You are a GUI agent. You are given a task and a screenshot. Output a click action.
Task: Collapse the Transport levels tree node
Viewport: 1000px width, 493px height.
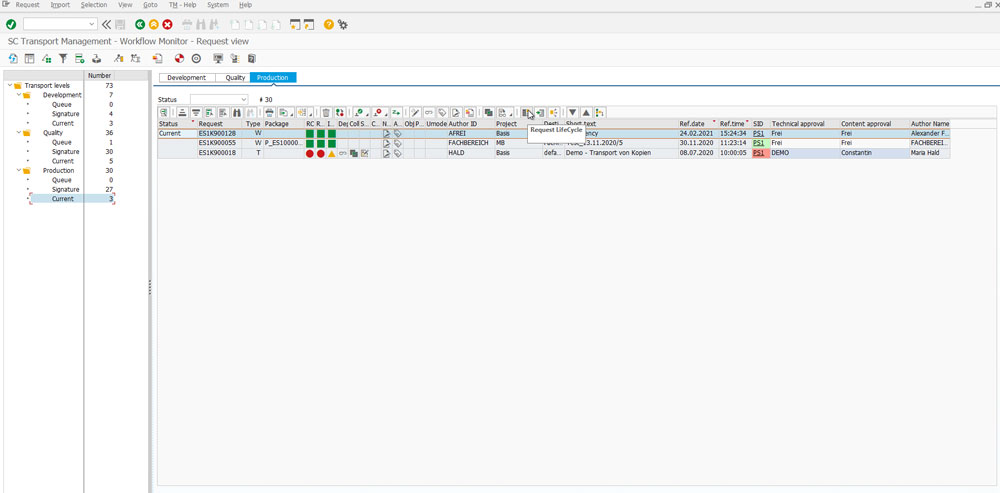pos(10,85)
